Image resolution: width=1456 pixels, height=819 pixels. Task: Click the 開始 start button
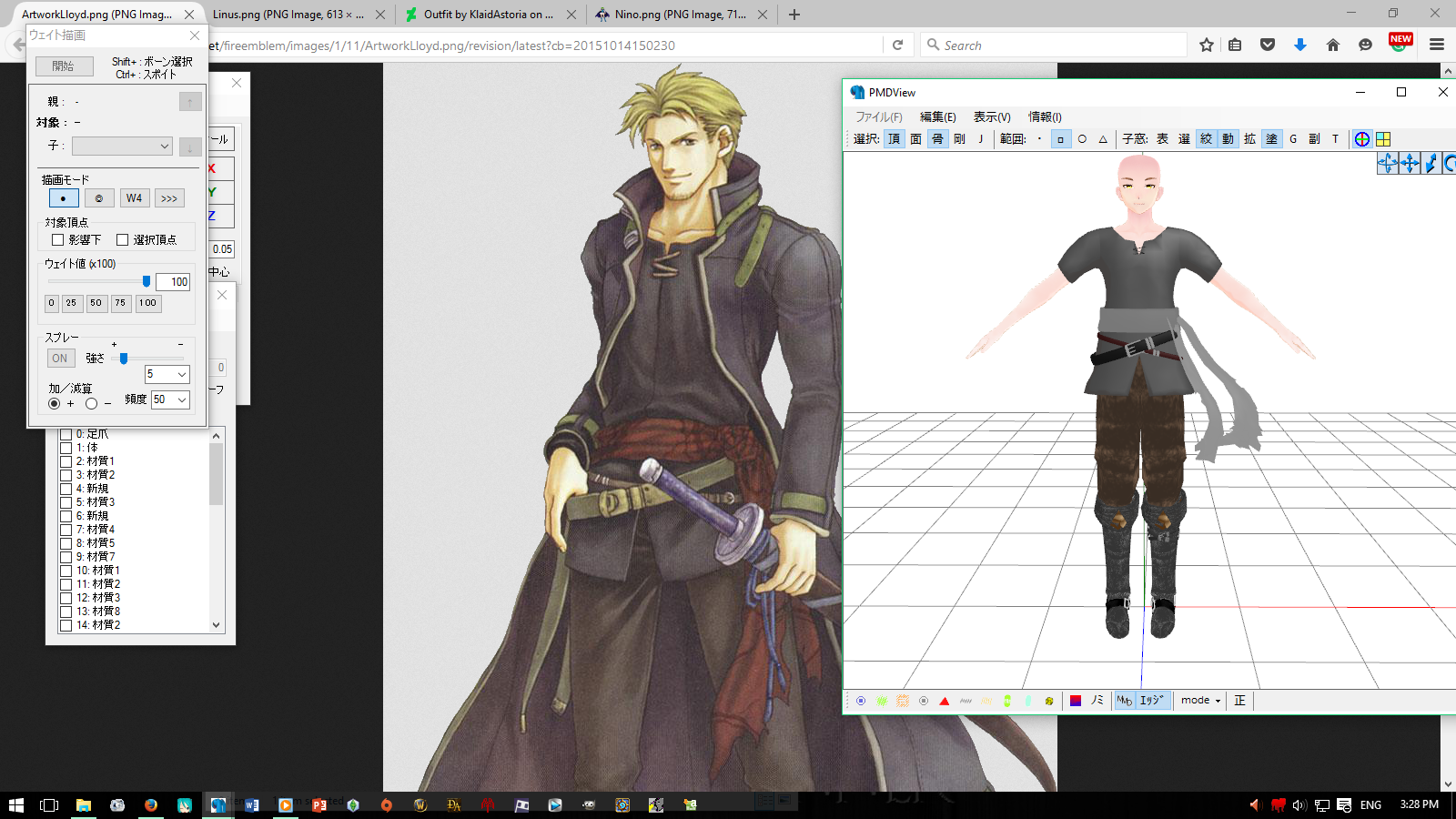(64, 66)
